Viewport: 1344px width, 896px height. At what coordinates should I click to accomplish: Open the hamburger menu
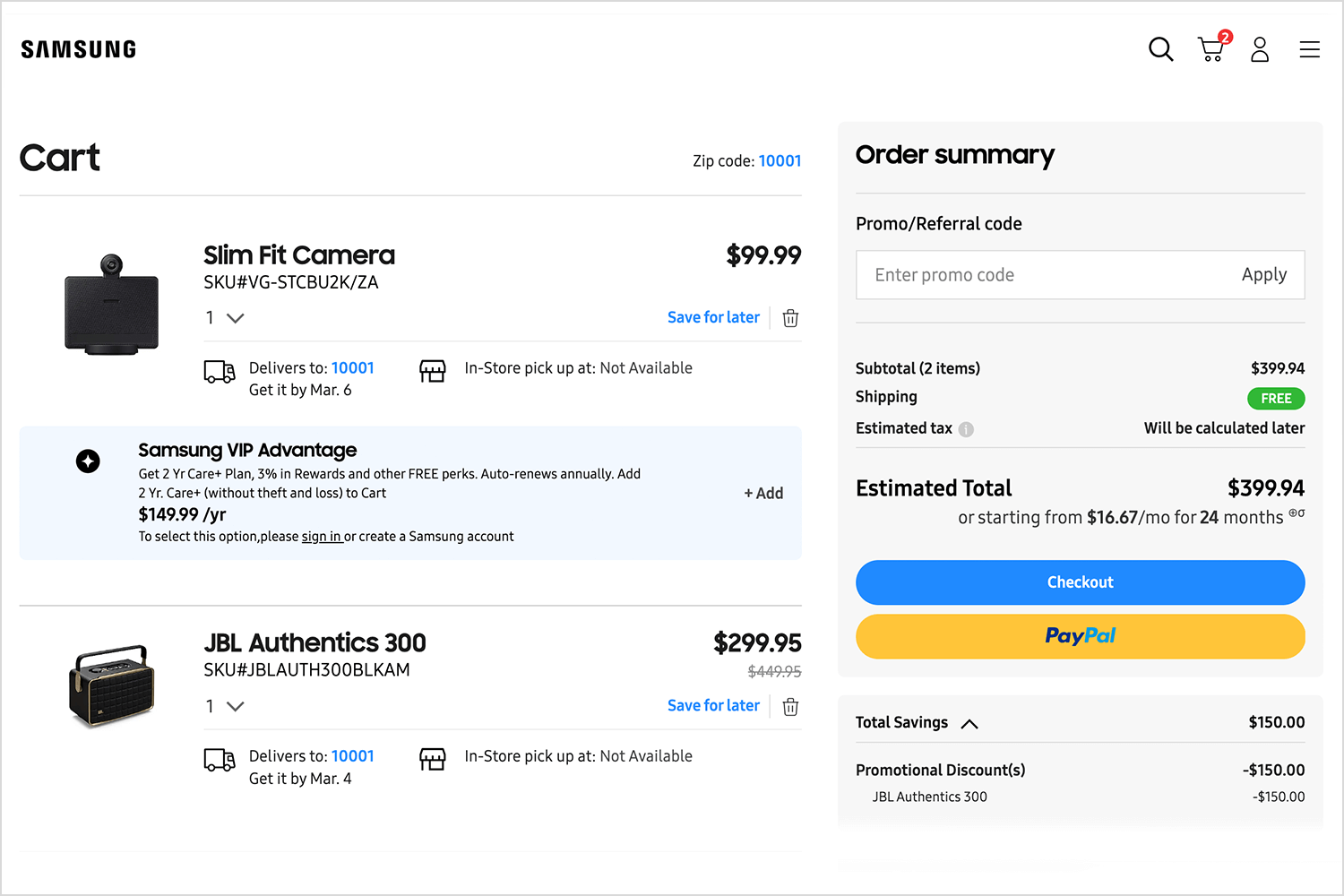(1310, 49)
